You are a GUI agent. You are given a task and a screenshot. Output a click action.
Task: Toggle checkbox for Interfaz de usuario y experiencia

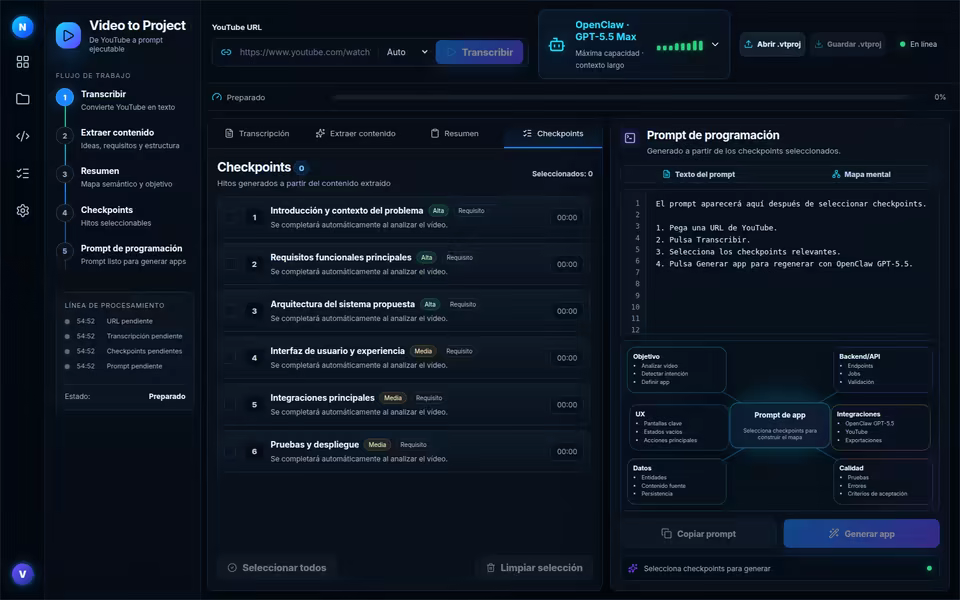pos(230,358)
